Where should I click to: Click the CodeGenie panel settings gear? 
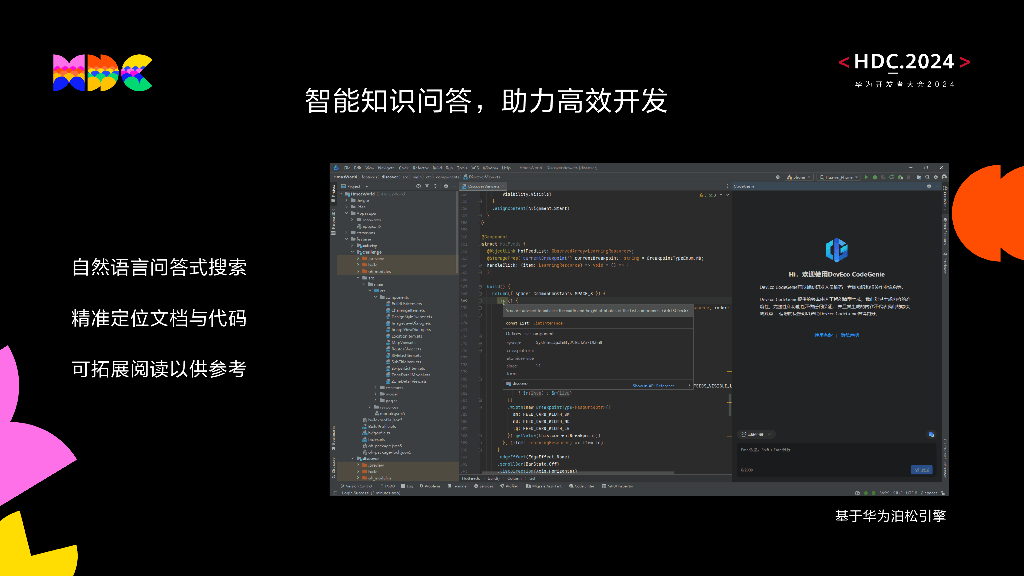click(931, 187)
